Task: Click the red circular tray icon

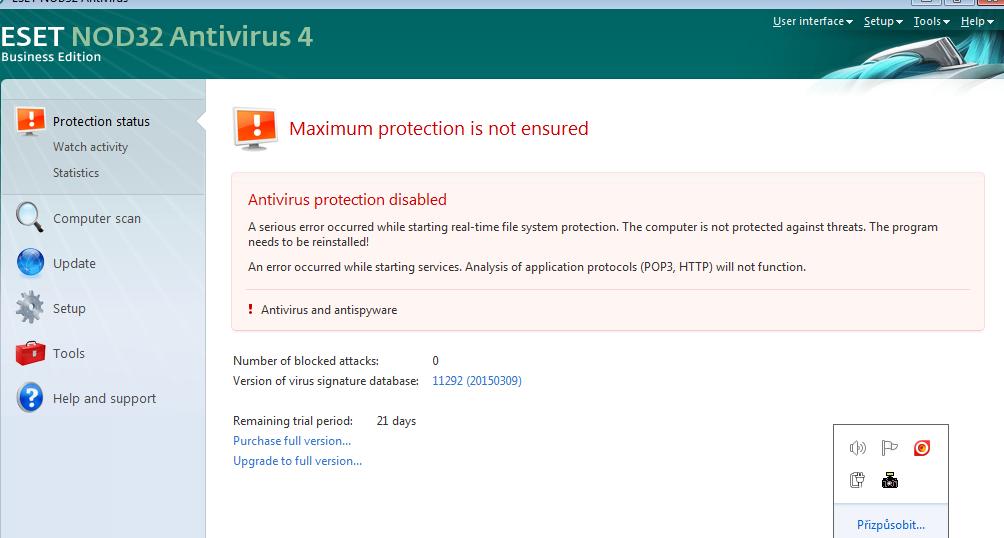Action: tap(922, 448)
